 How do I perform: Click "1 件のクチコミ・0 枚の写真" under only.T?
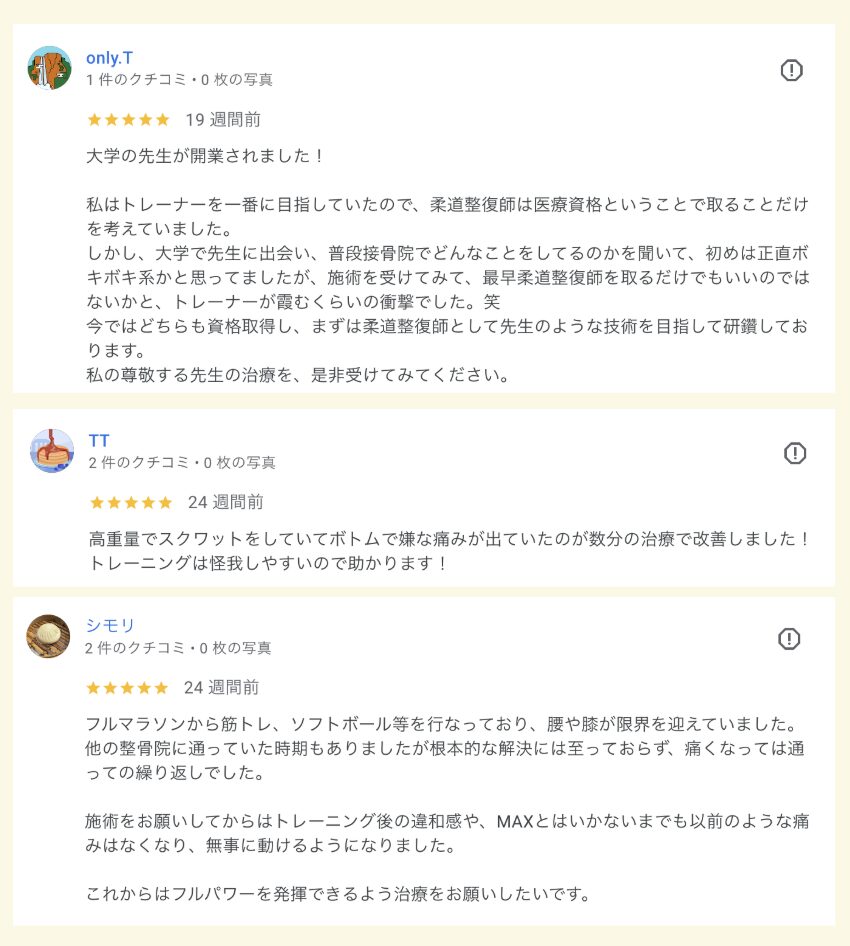(x=179, y=80)
